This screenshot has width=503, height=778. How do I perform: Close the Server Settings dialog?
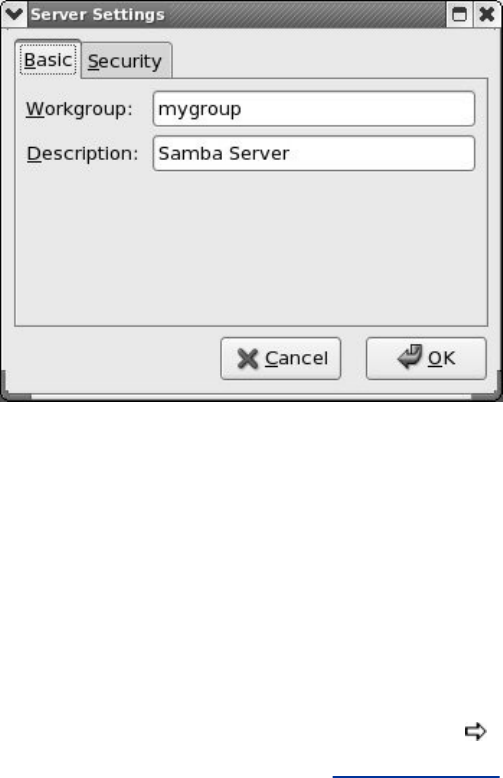point(487,14)
